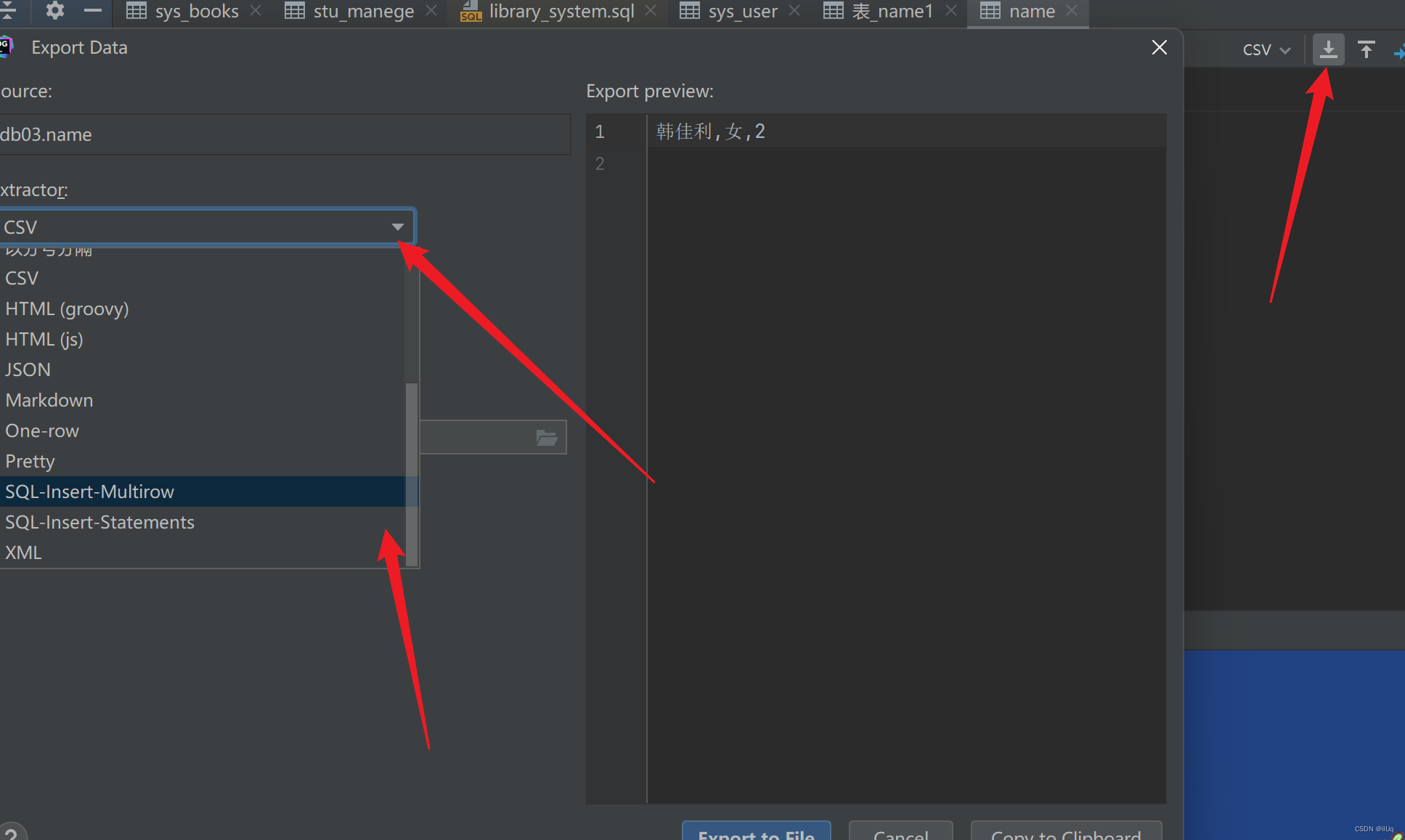1405x840 pixels.
Task: Select Pretty extractor option
Action: [x=202, y=461]
